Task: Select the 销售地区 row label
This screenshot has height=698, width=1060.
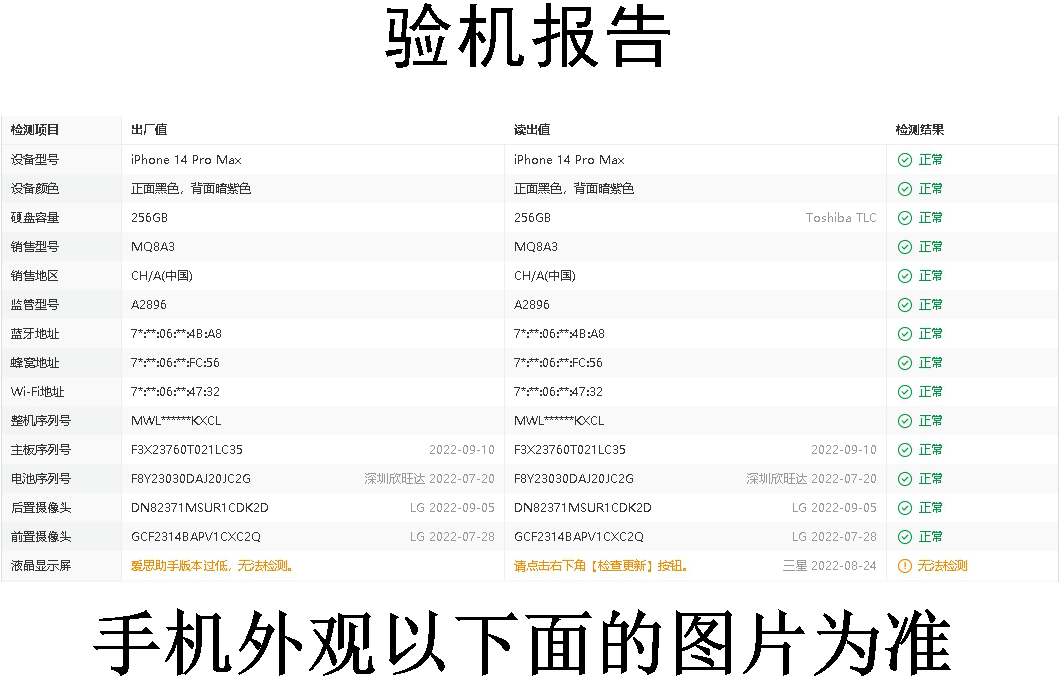Action: pos(35,276)
